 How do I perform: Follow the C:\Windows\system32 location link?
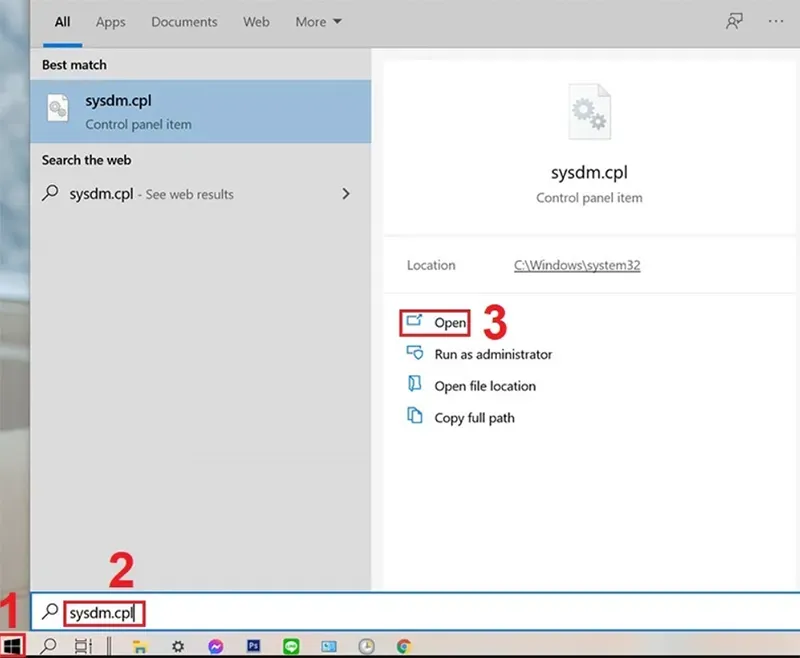tap(576, 266)
